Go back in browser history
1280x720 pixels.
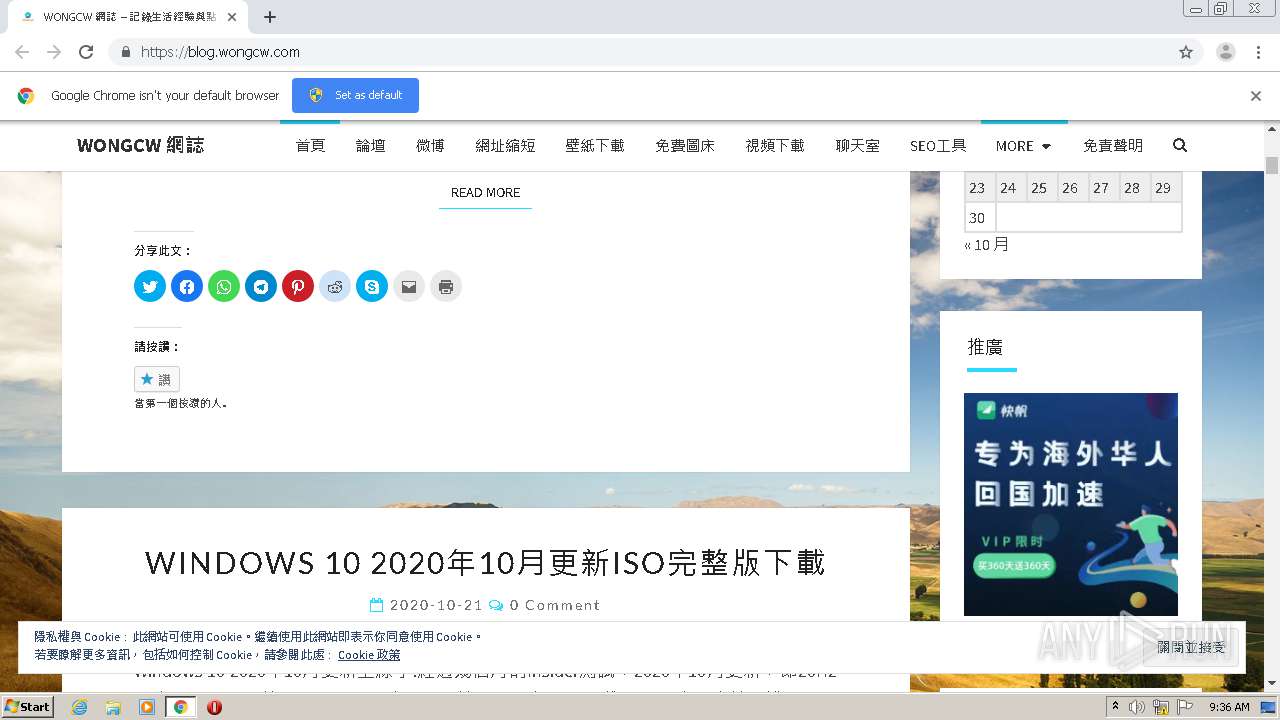click(x=22, y=52)
